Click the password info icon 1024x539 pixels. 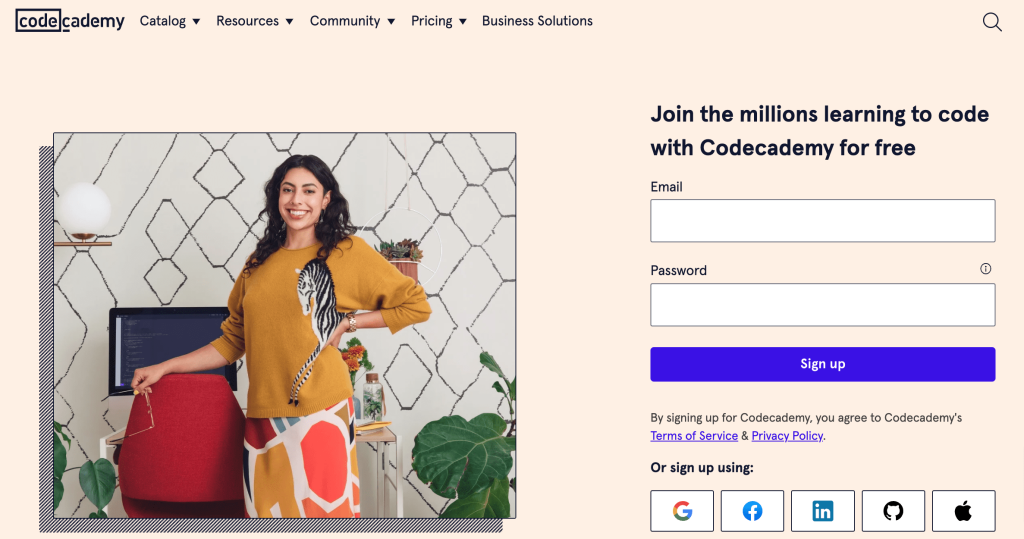coord(986,269)
